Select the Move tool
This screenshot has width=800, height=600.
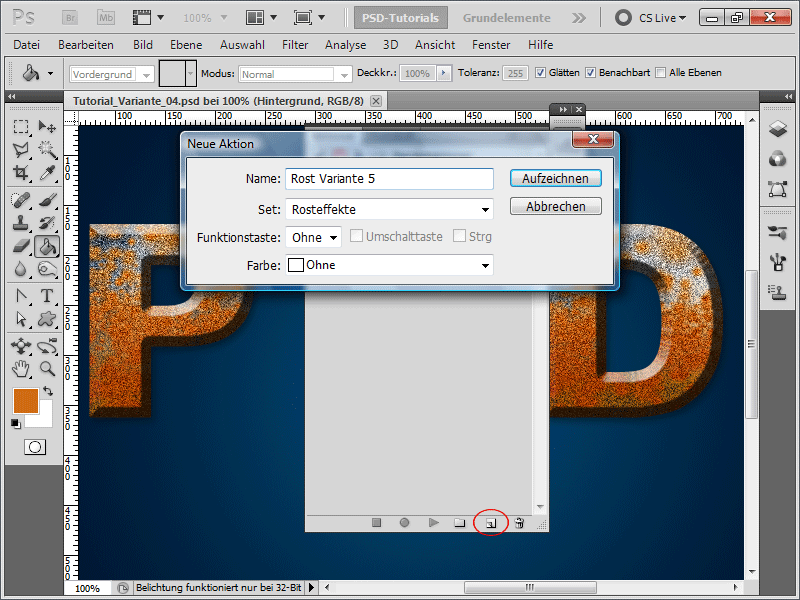click(47, 126)
